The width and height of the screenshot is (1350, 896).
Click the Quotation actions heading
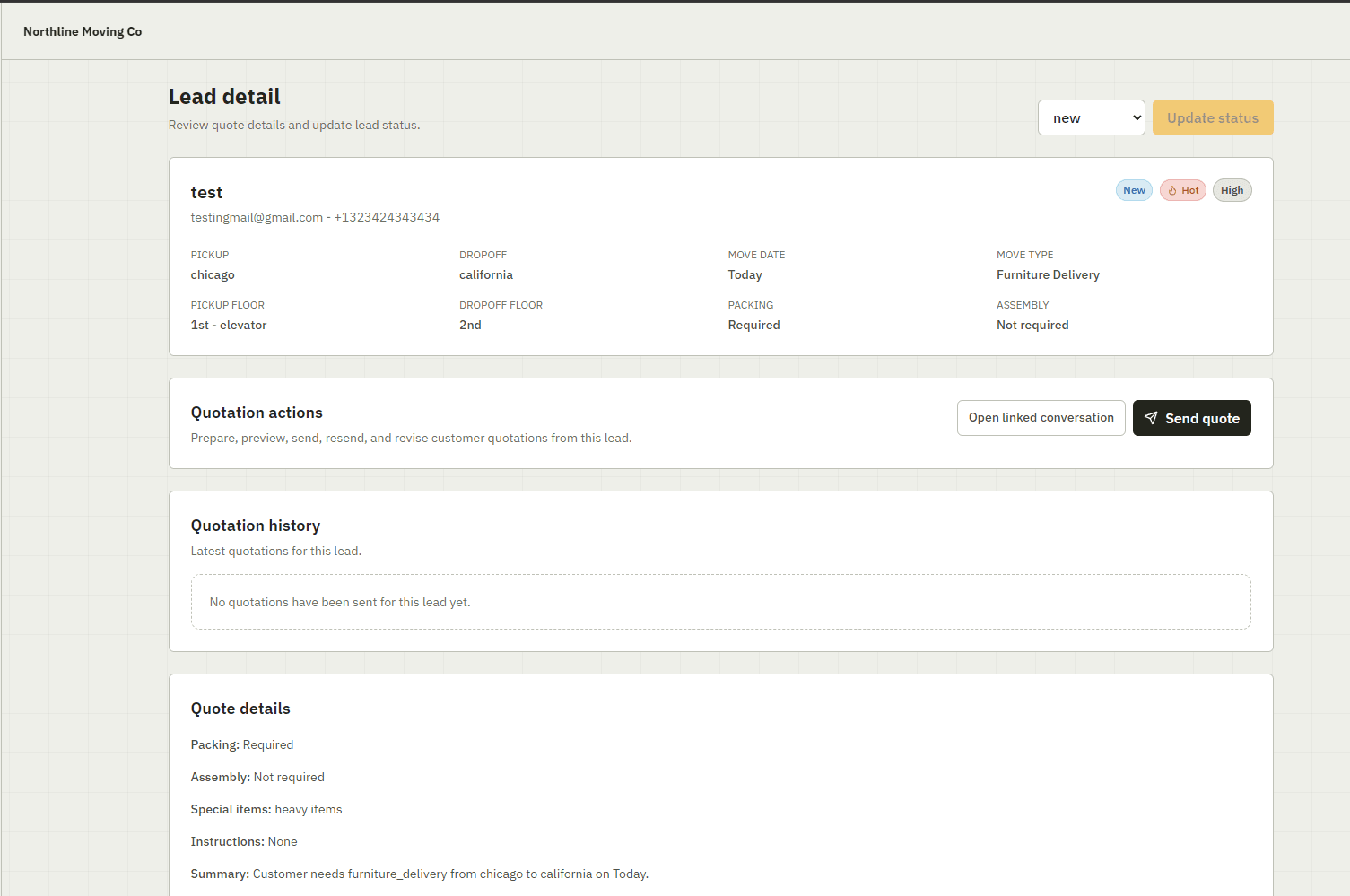257,413
